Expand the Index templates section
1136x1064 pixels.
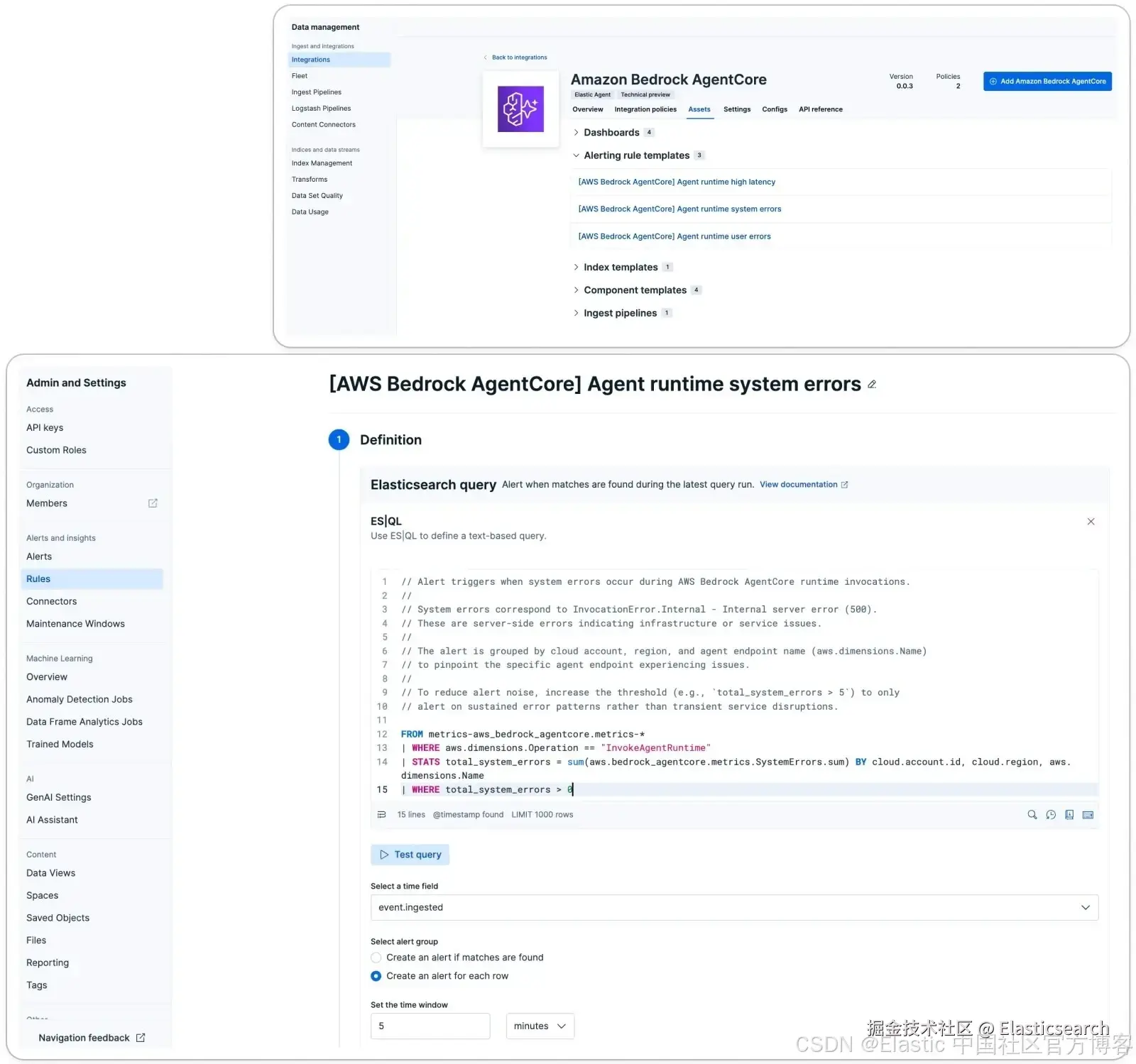pos(576,268)
